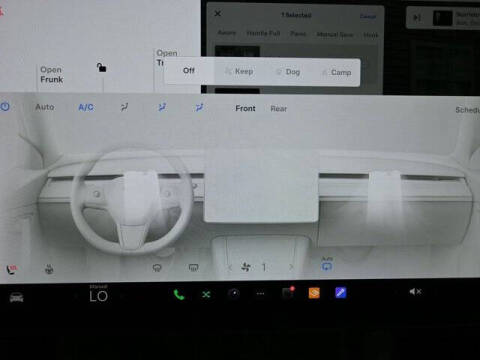Tap the LO temperature setting
Image resolution: width=480 pixels, height=360 pixels.
tap(98, 296)
